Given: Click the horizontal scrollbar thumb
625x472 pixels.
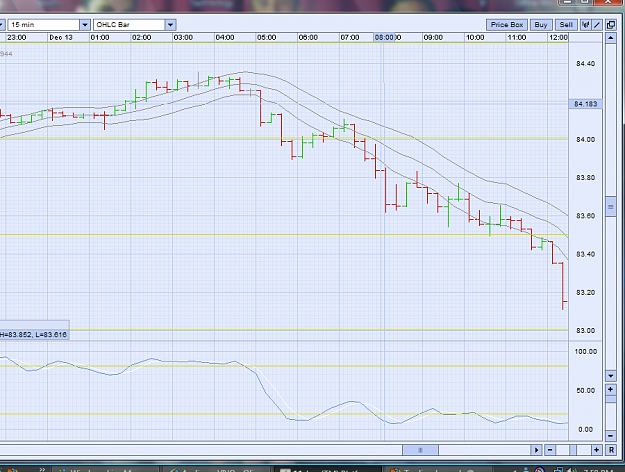Looking at the screenshot, I should pyautogui.click(x=420, y=450).
